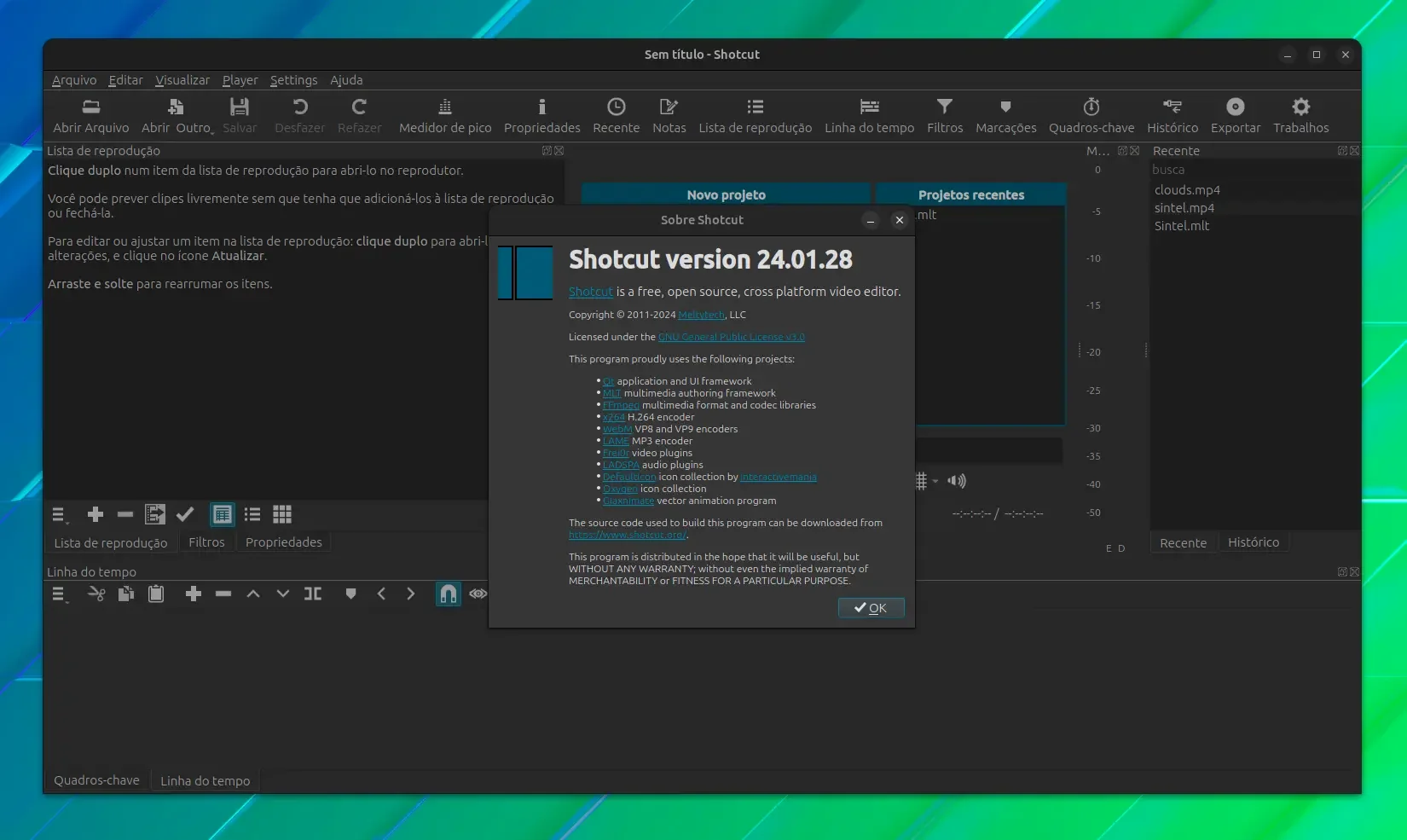Open the Meltytech copyright link
The image size is (1407, 840).
pos(701,315)
